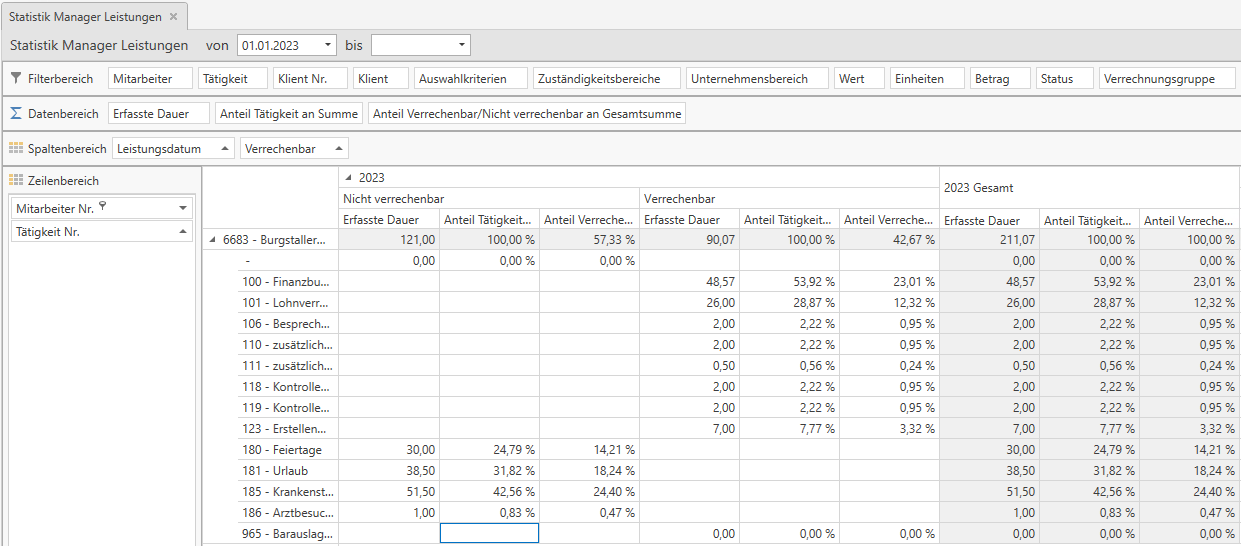Click the Erfasste Dauer data field
This screenshot has width=1241, height=546.
tap(159, 114)
